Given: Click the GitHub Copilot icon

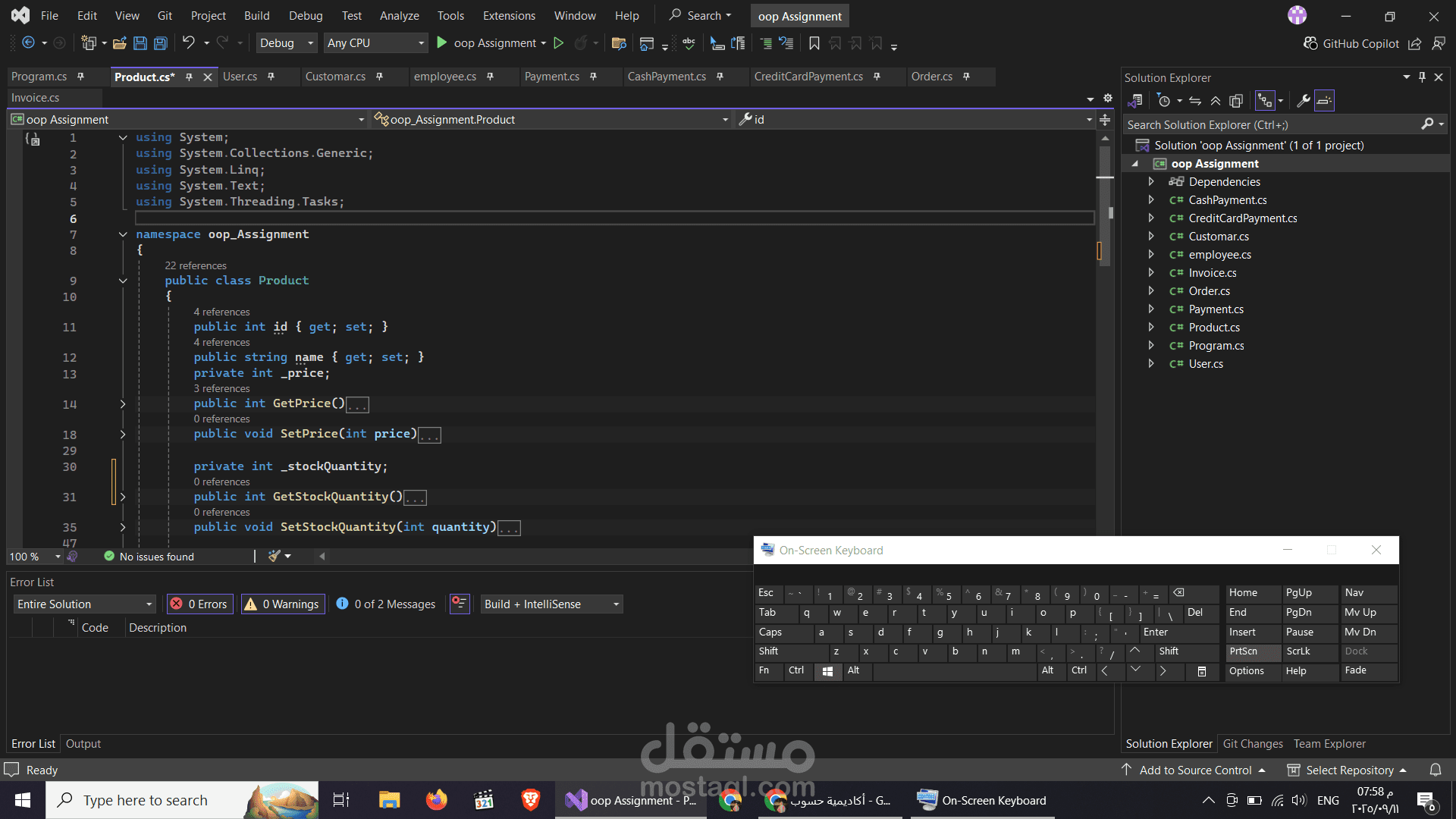Looking at the screenshot, I should tap(1310, 43).
